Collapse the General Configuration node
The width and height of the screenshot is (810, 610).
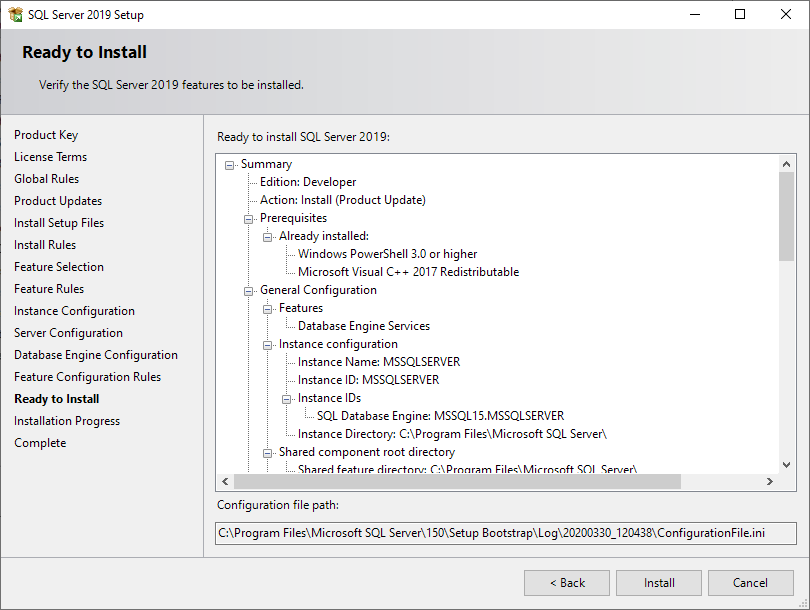(249, 291)
